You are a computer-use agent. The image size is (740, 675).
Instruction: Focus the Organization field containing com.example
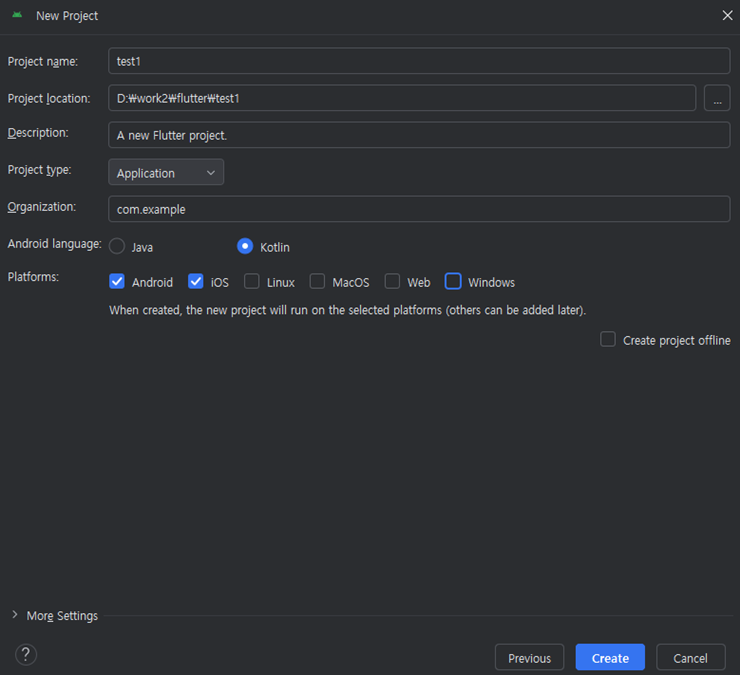(419, 209)
